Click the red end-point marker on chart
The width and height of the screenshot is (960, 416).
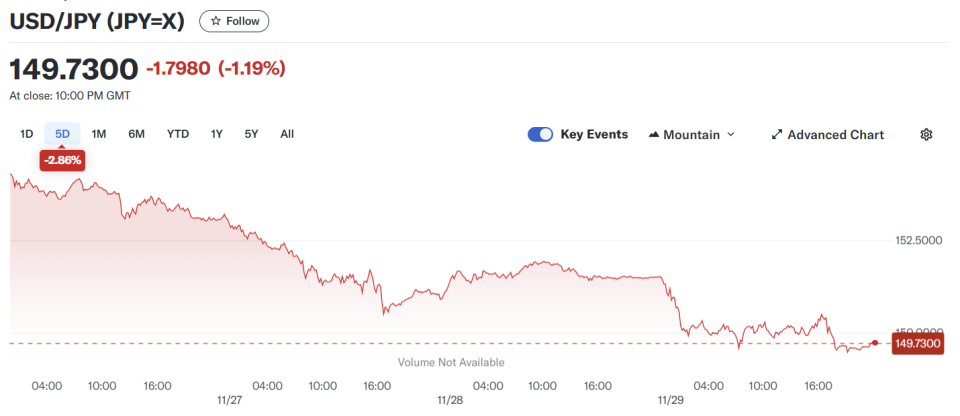[x=875, y=343]
